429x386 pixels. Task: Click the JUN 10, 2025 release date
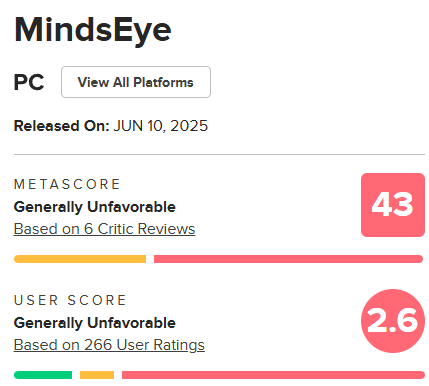tap(161, 126)
